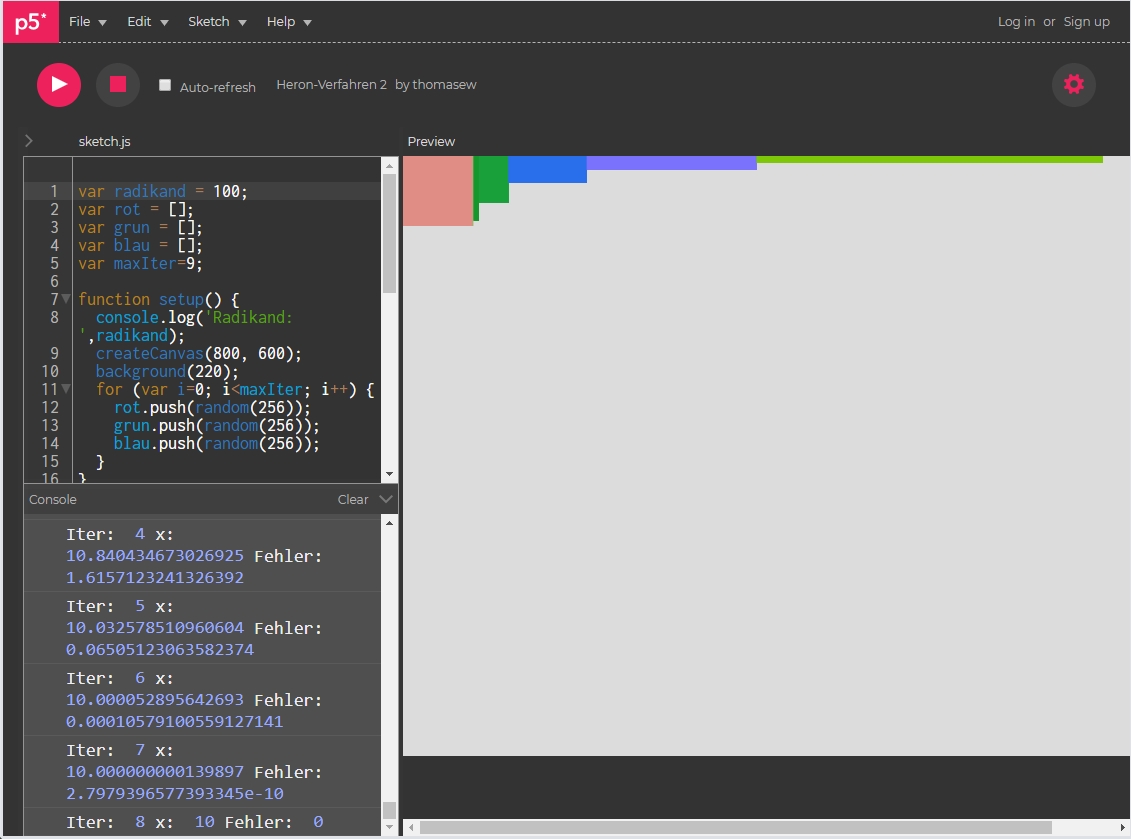Run the sketch with the play button
Image resolution: width=1131 pixels, height=839 pixels.
(x=59, y=85)
